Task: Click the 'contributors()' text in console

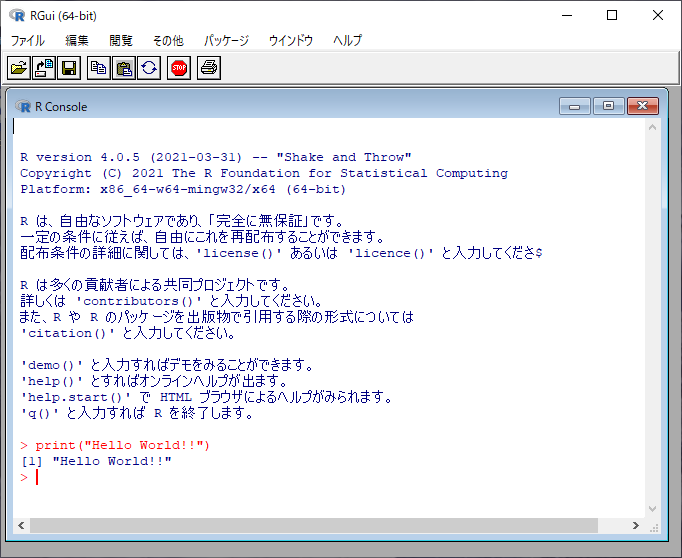Action: click(x=139, y=301)
